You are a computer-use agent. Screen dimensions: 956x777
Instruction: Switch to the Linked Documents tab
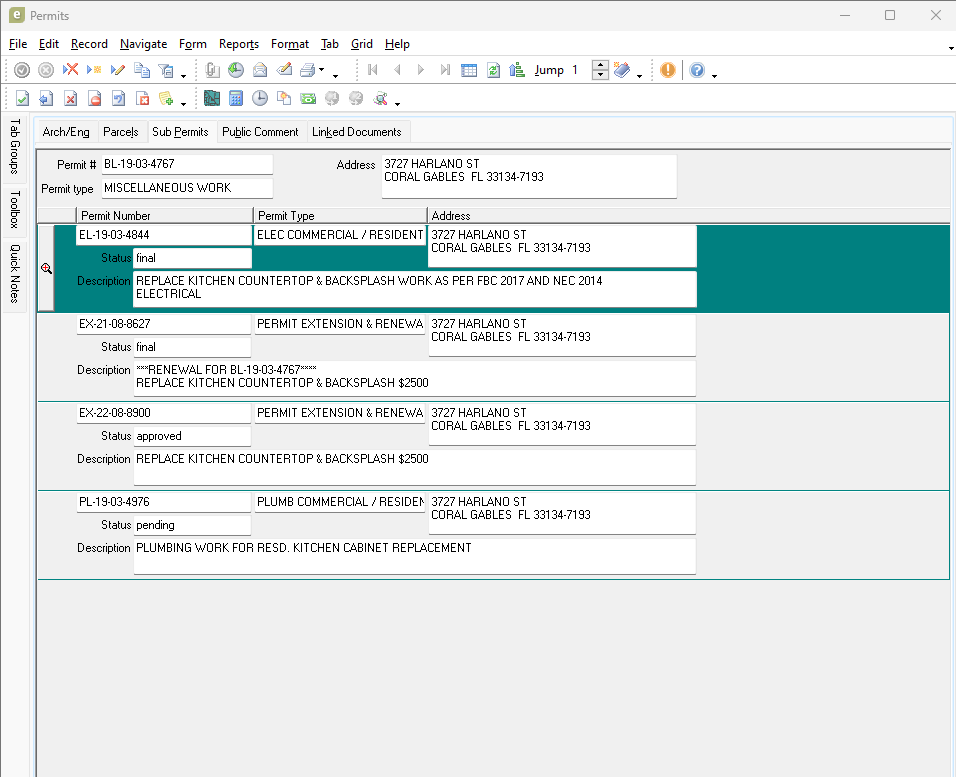[x=356, y=132]
